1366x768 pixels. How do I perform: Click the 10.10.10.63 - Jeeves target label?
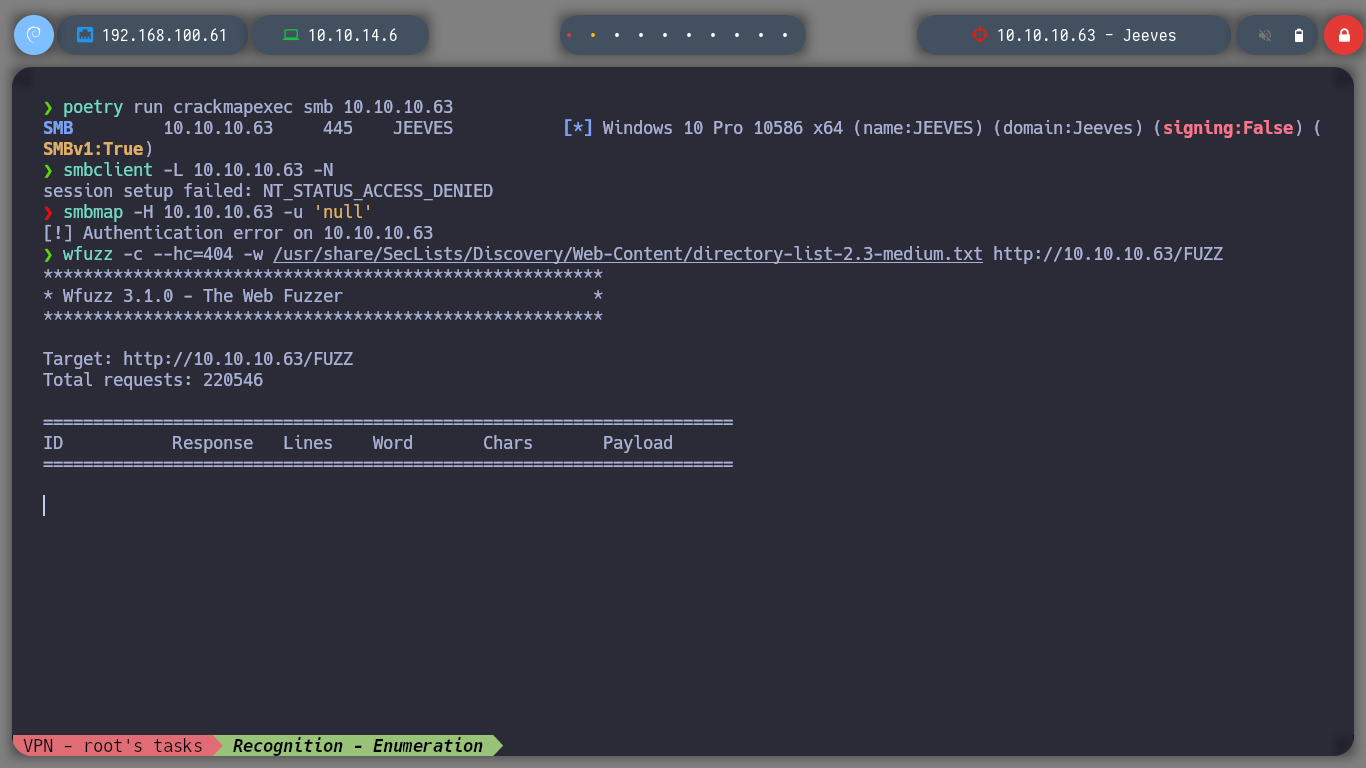1087,35
